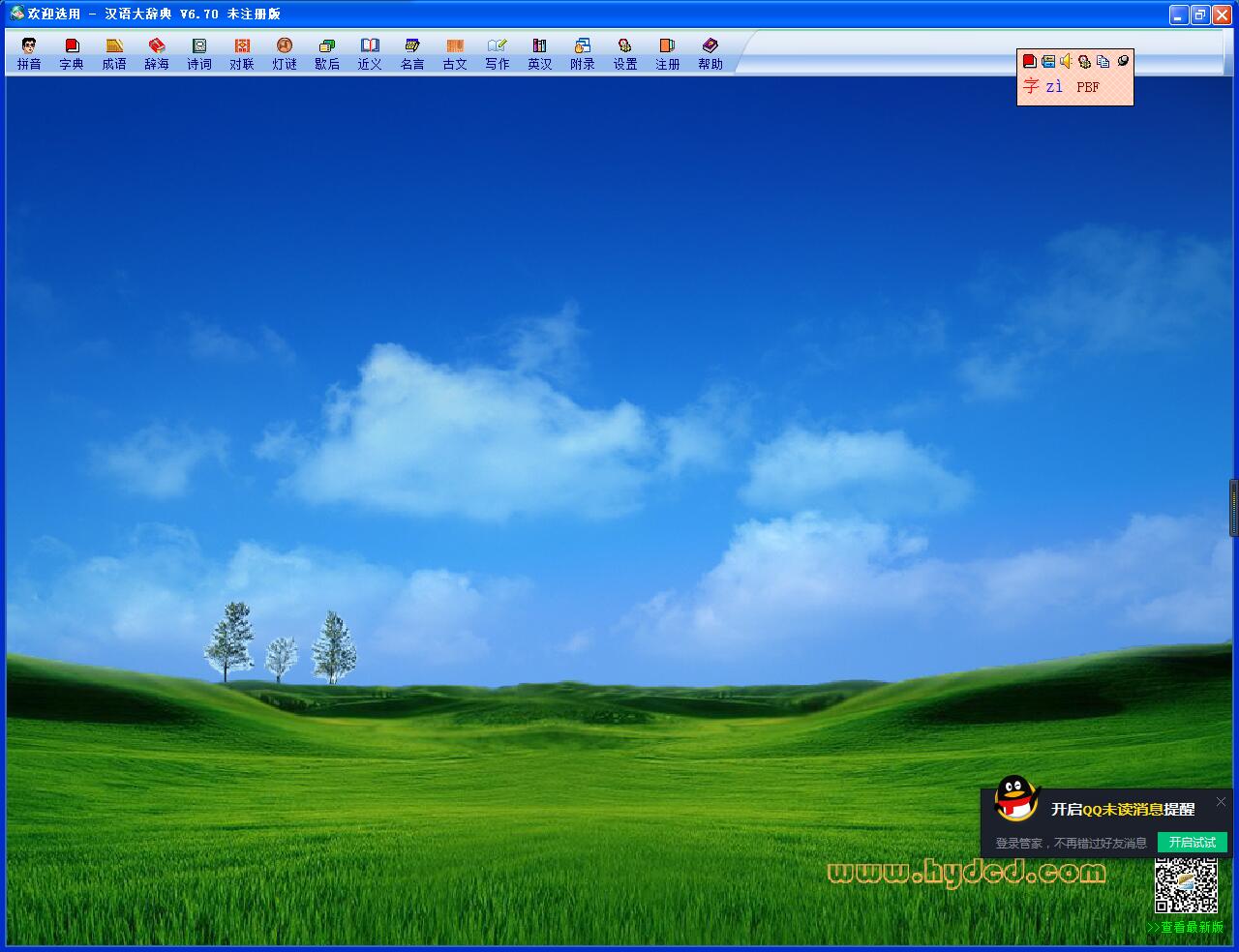Image resolution: width=1239 pixels, height=952 pixels.
Task: Click the speaker icon in floating panel
Action: tap(1067, 61)
